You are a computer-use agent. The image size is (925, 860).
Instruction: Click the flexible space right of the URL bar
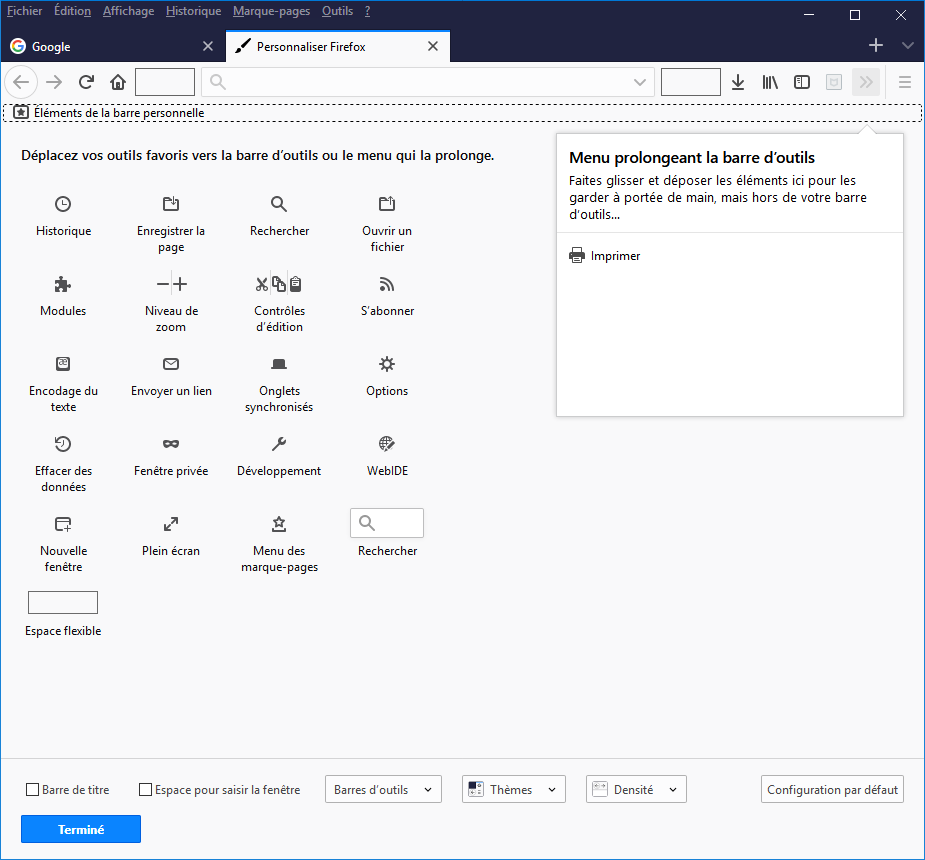tap(691, 82)
